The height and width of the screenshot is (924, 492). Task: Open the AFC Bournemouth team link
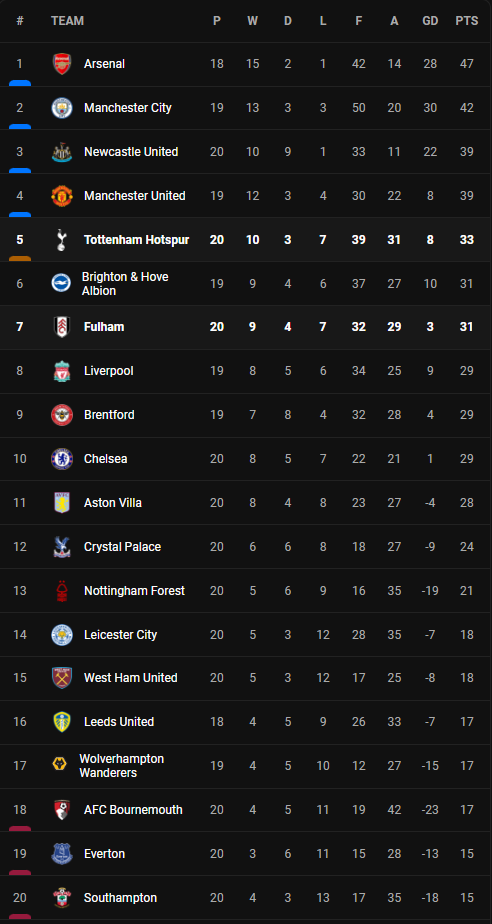click(133, 810)
